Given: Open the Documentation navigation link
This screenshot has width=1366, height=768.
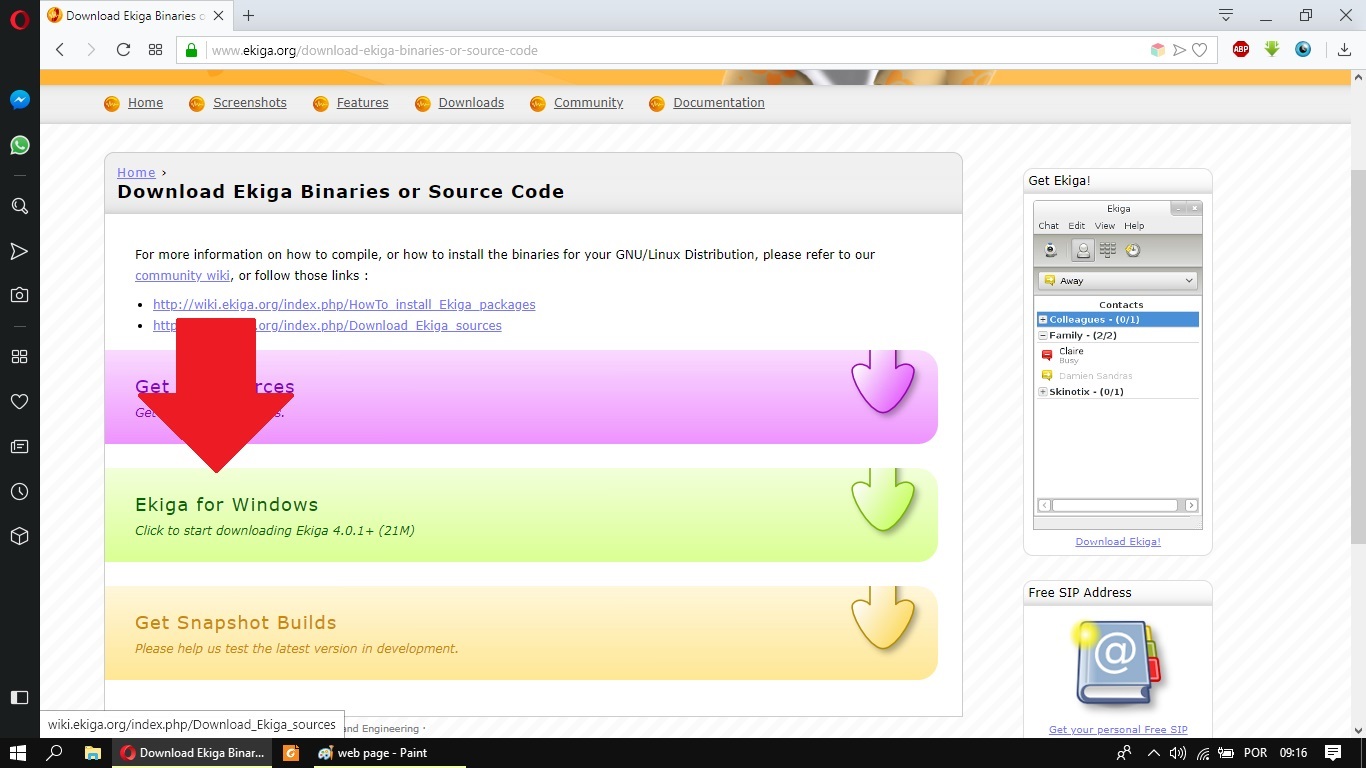Looking at the screenshot, I should click(x=719, y=103).
